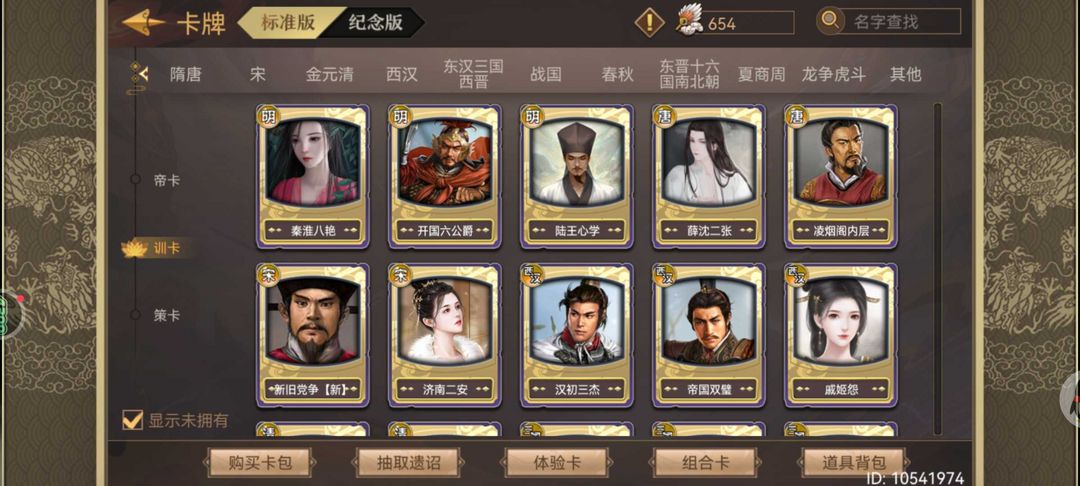Screen dimensions: 1080x486
Task: Filter cards by 隋唐 dynasty tab
Action: [x=186, y=74]
